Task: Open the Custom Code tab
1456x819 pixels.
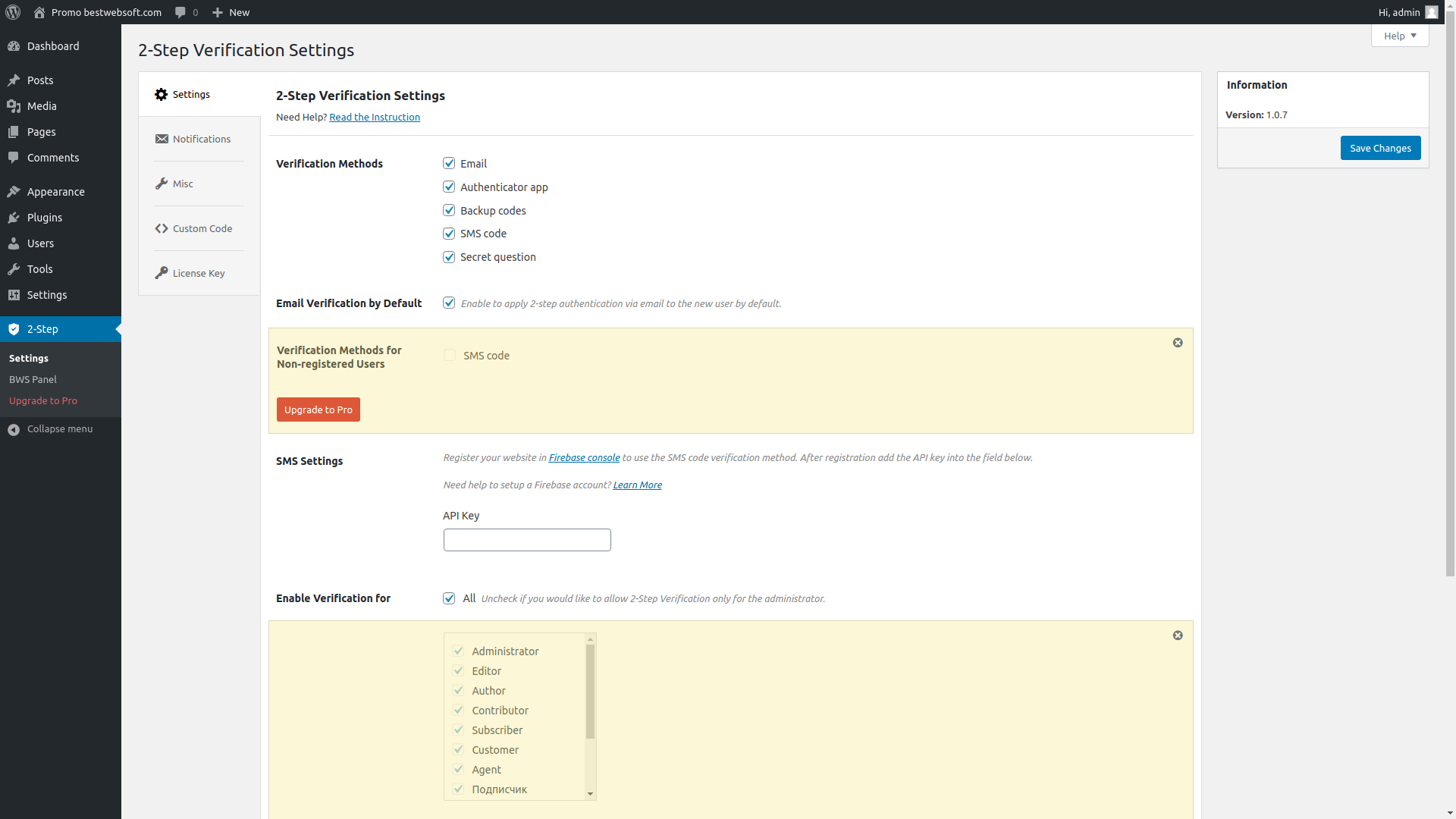Action: [199, 228]
